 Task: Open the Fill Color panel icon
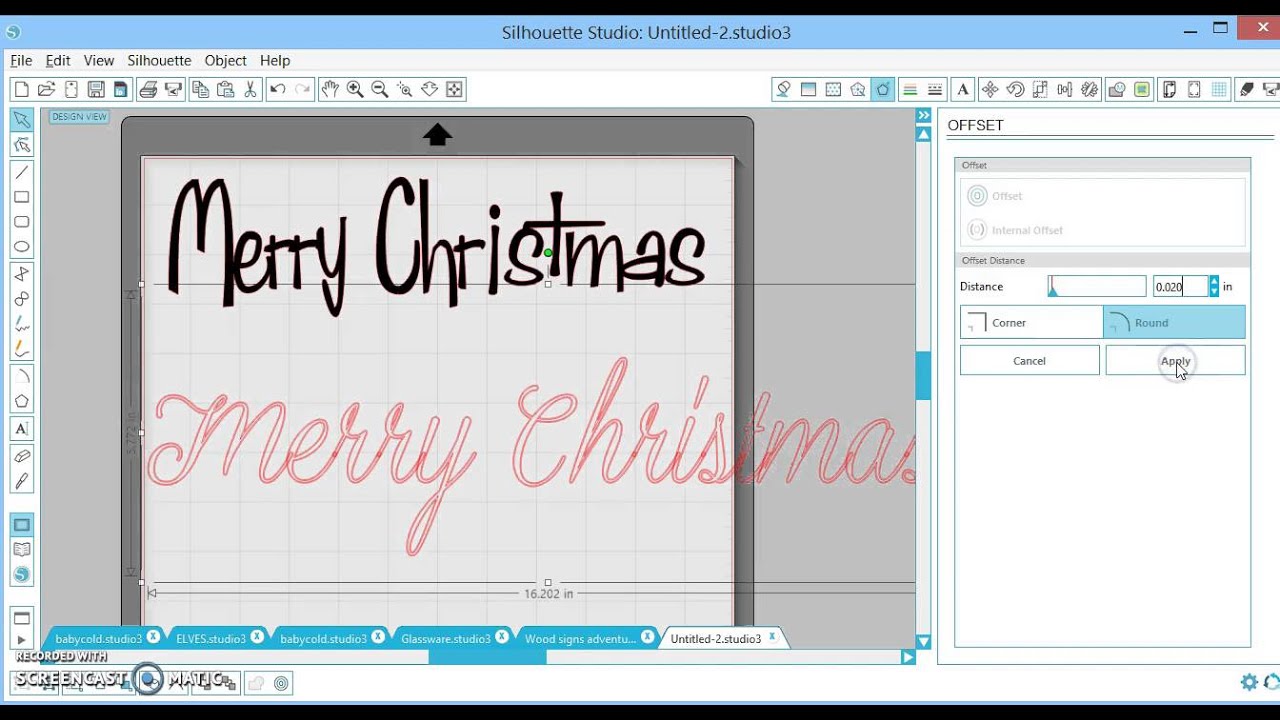(x=783, y=89)
